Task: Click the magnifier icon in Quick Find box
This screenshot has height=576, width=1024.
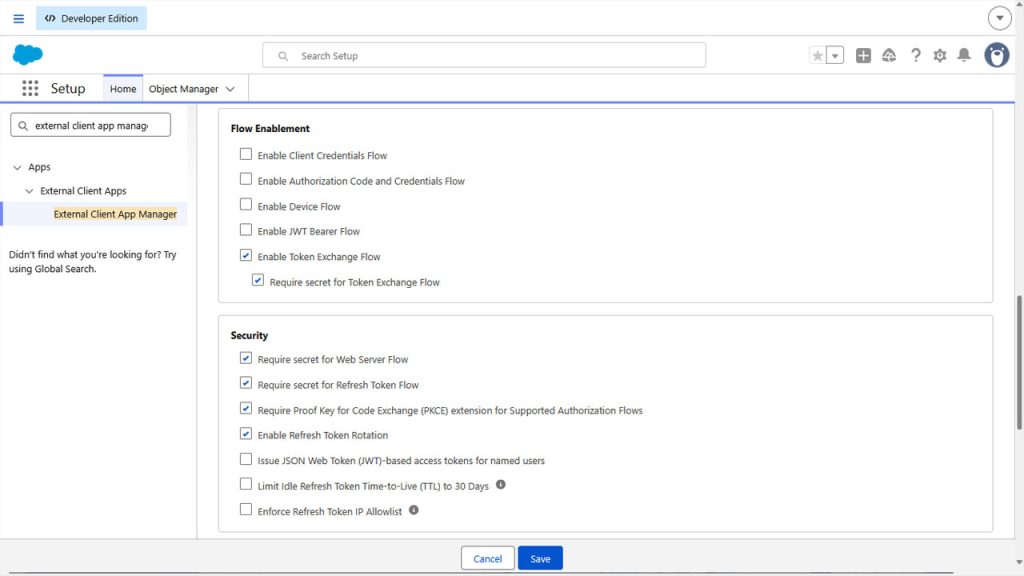Action: [x=23, y=125]
